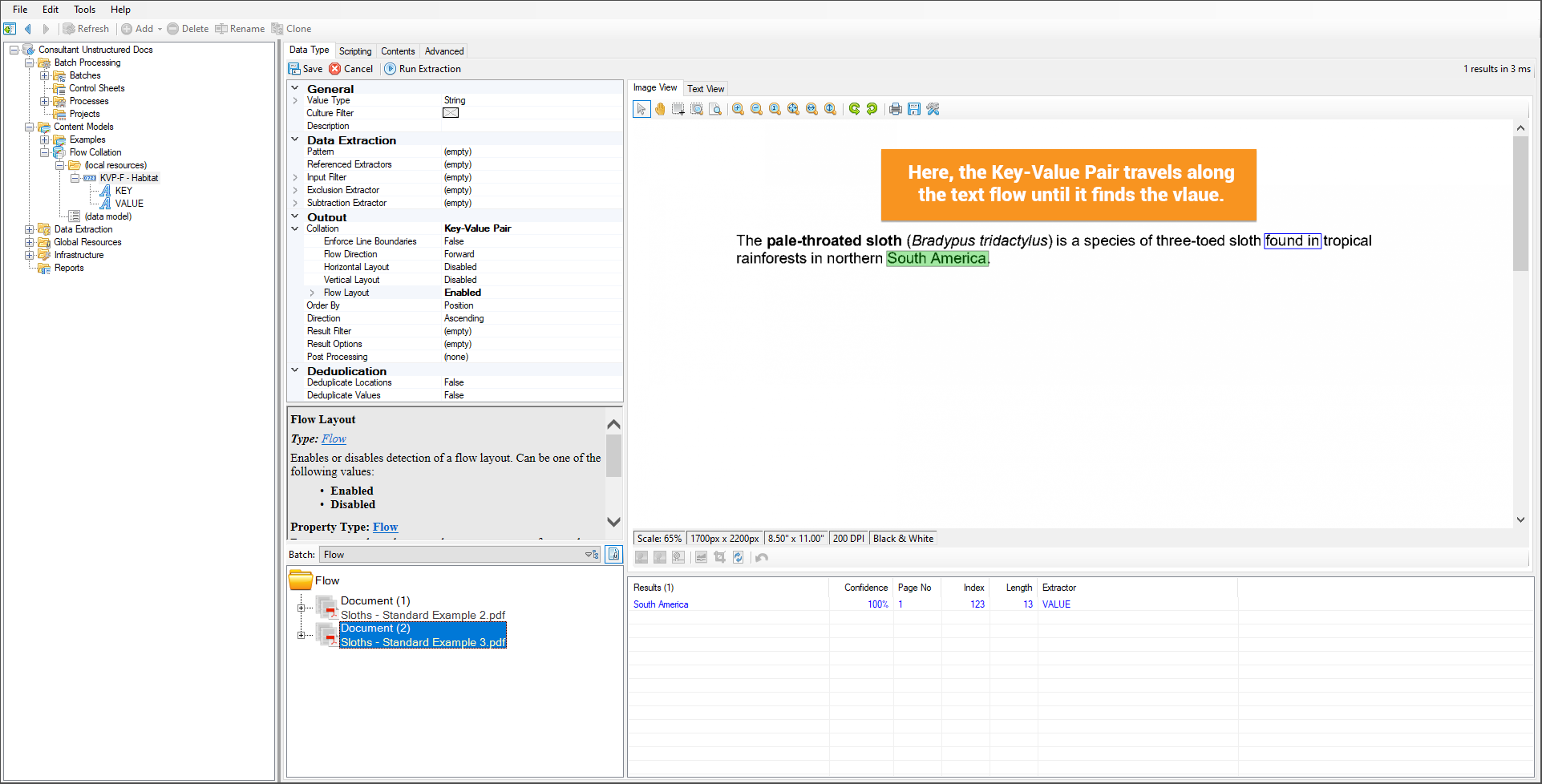The image size is (1542, 784).
Task: Expand the Flow Layout property row
Action: [x=312, y=293]
